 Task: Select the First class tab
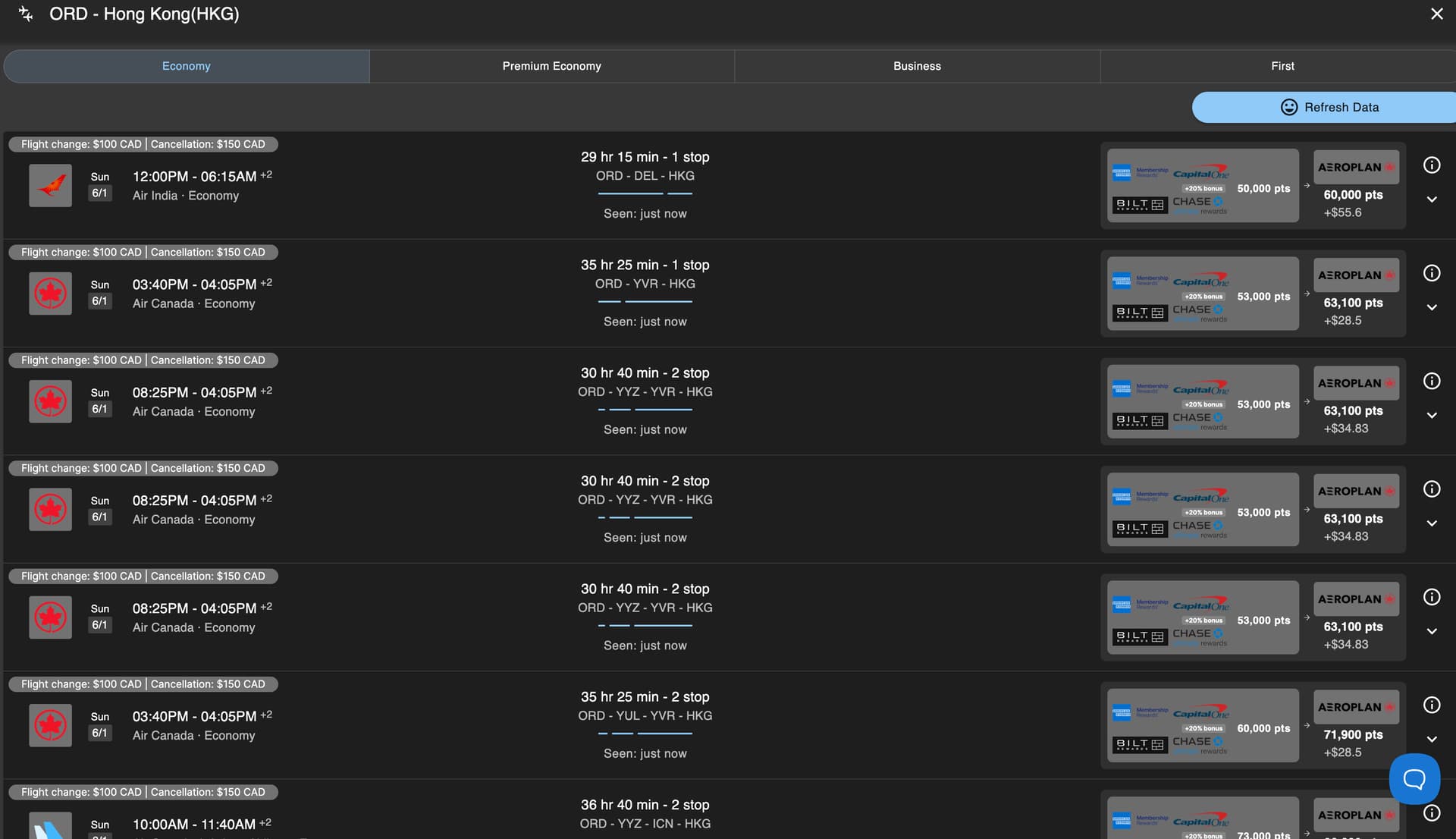tap(1282, 66)
